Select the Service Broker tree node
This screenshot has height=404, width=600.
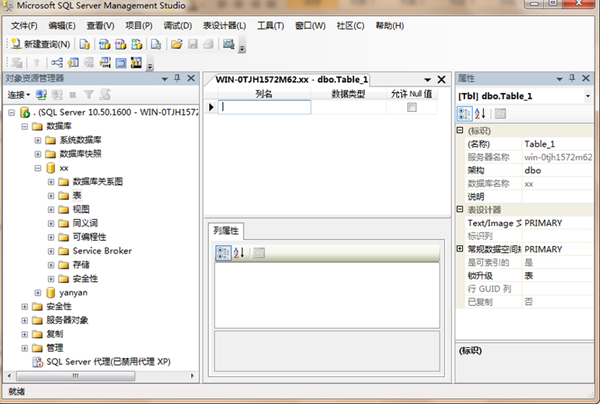point(101,250)
